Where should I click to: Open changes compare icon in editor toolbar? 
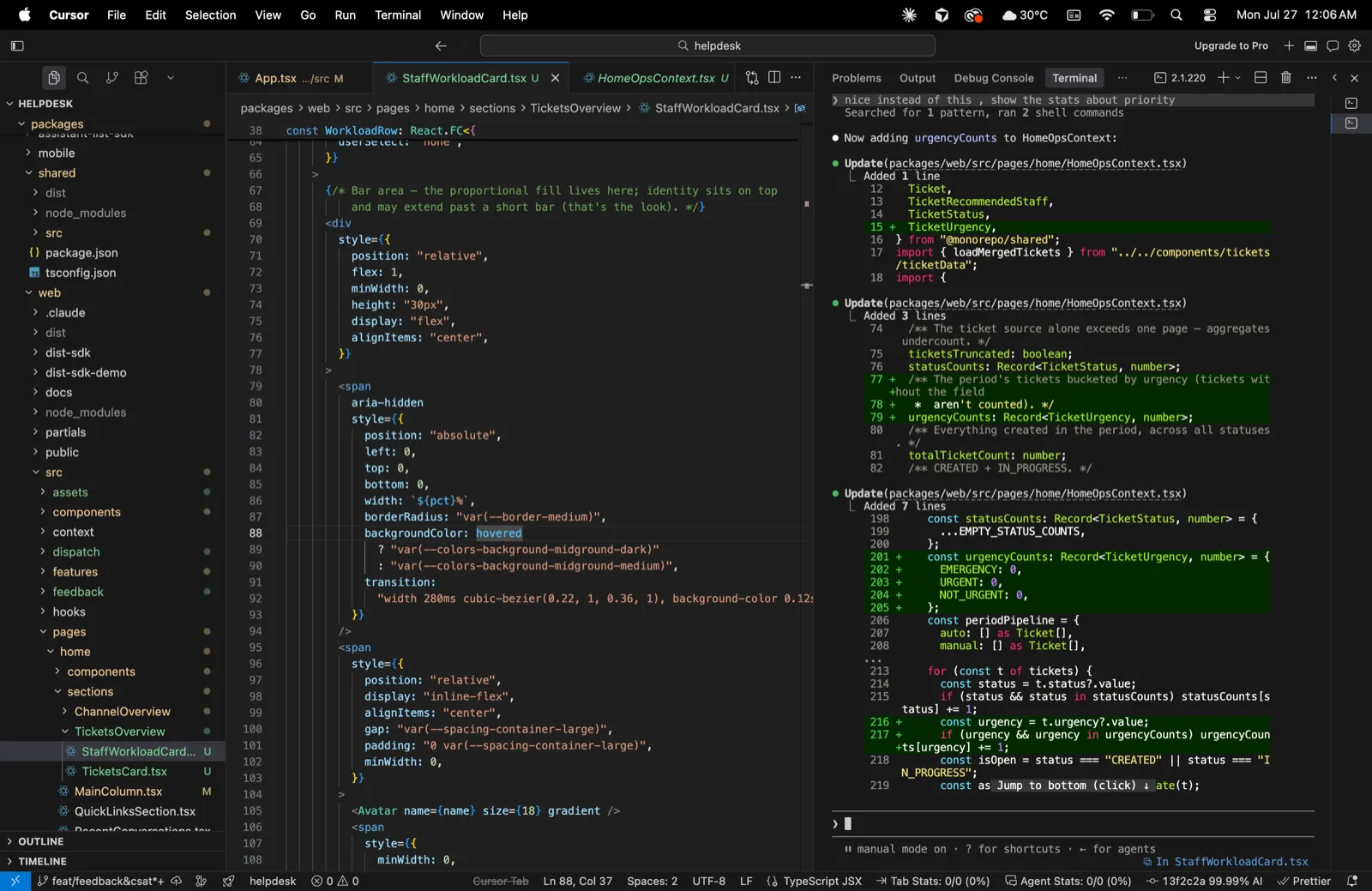point(752,78)
